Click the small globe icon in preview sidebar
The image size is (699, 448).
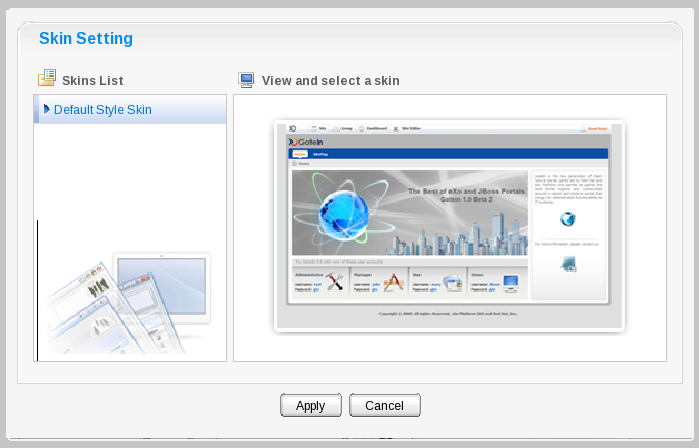coord(568,220)
